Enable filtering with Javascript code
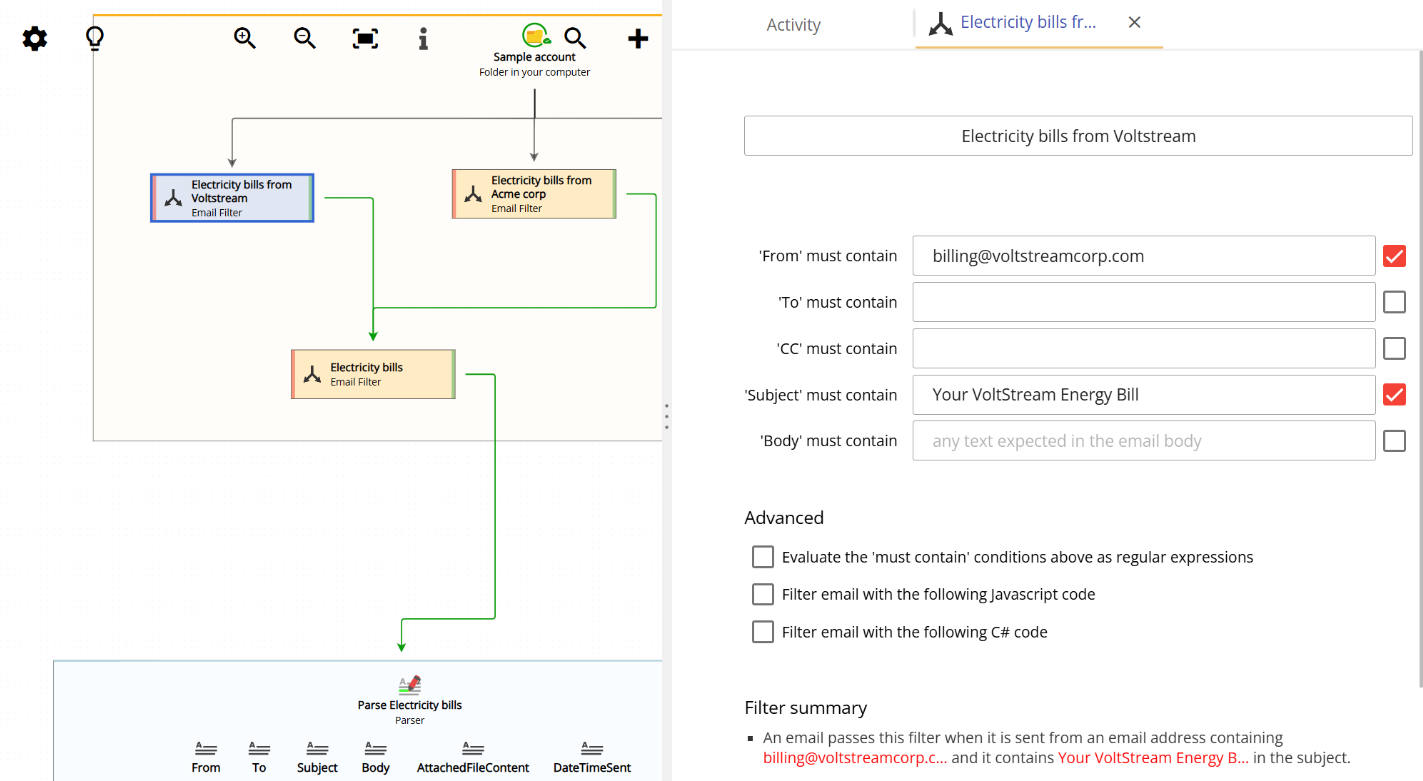Viewport: 1423px width, 781px height. pos(763,593)
